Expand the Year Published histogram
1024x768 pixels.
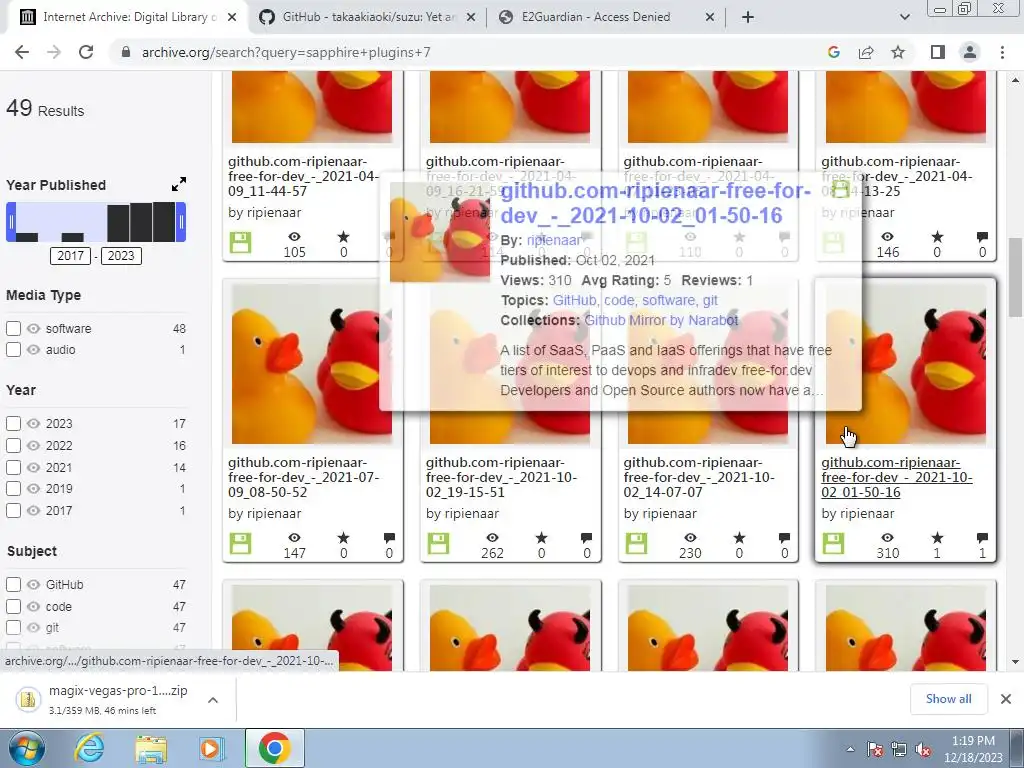[x=179, y=184]
